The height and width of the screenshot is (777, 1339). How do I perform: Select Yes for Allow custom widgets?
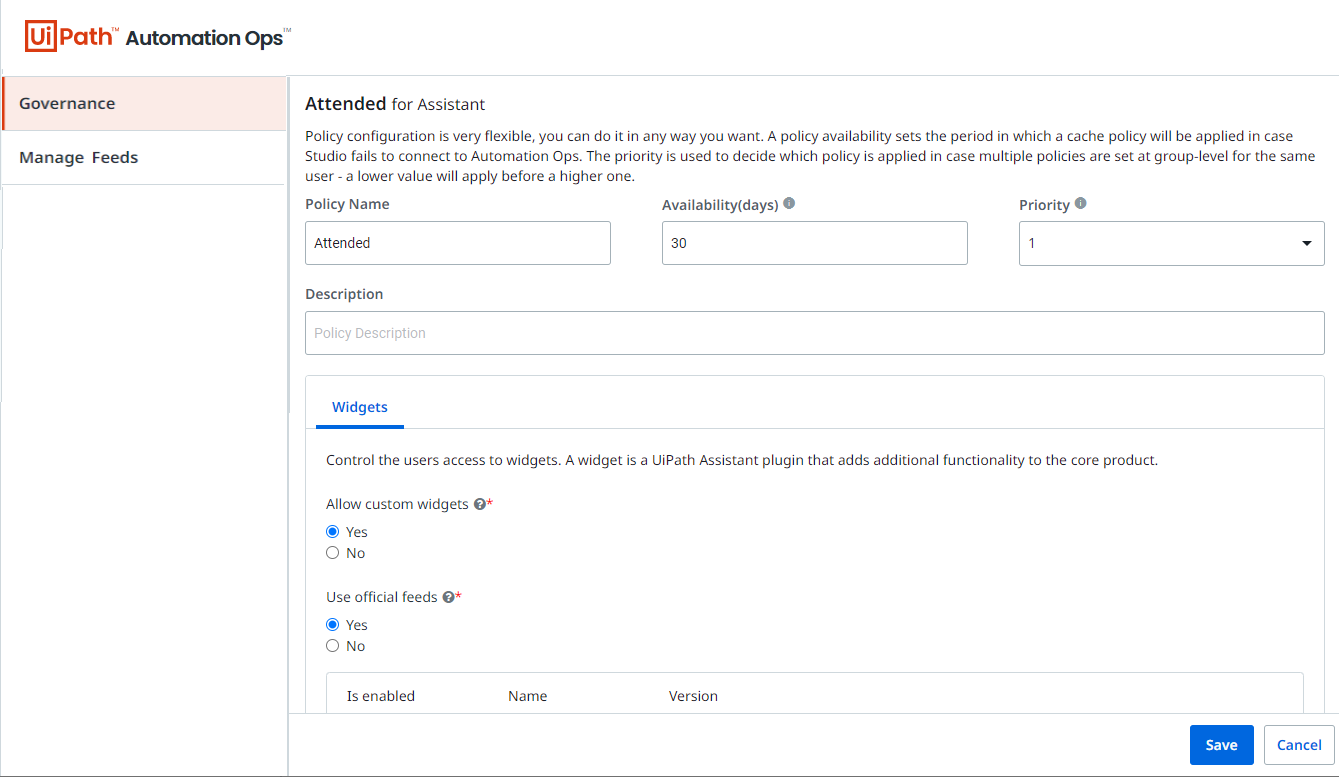pos(333,532)
